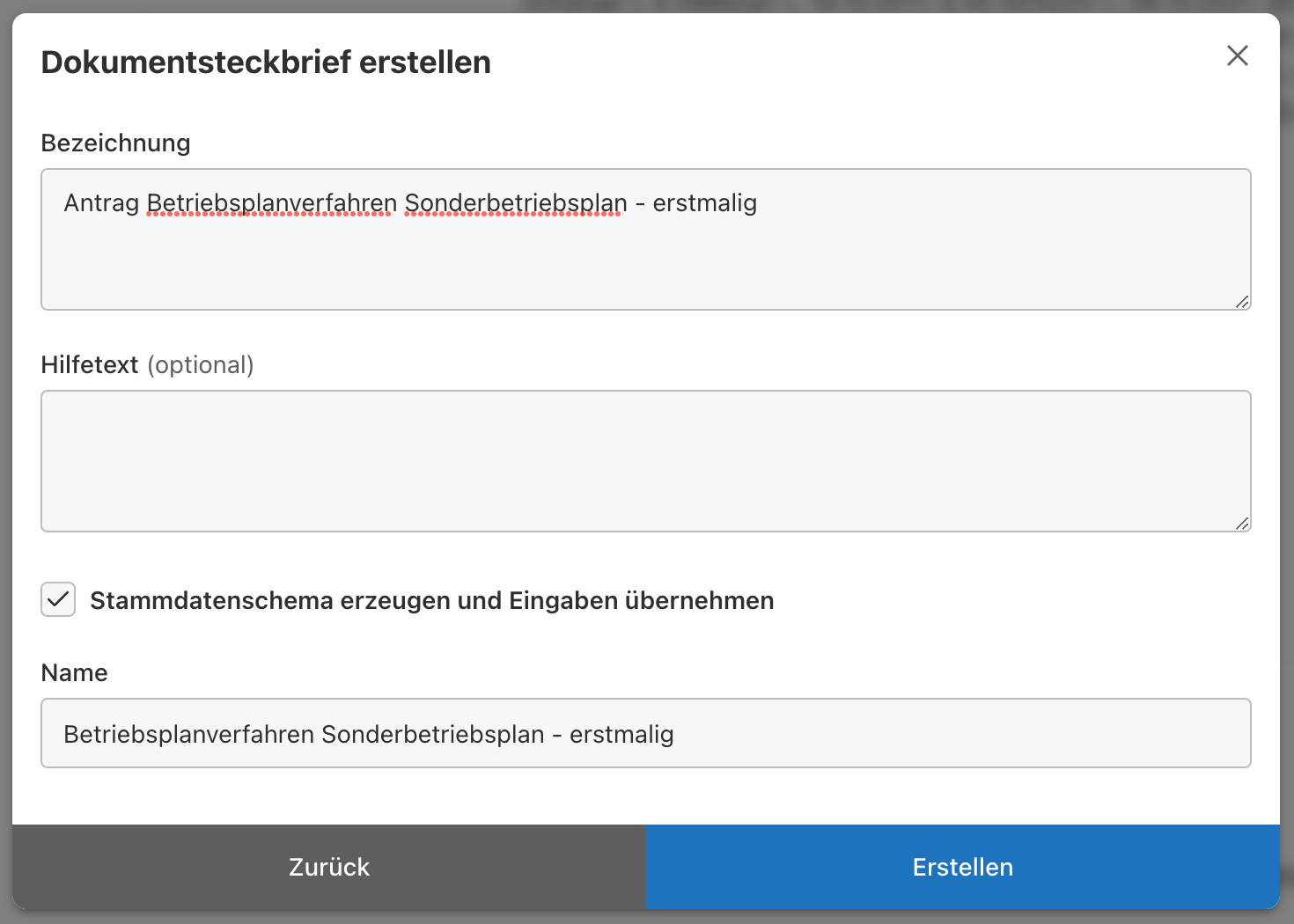Click the resize grip of Hilfetext textarea
This screenshot has height=924, width=1294.
point(1242,524)
